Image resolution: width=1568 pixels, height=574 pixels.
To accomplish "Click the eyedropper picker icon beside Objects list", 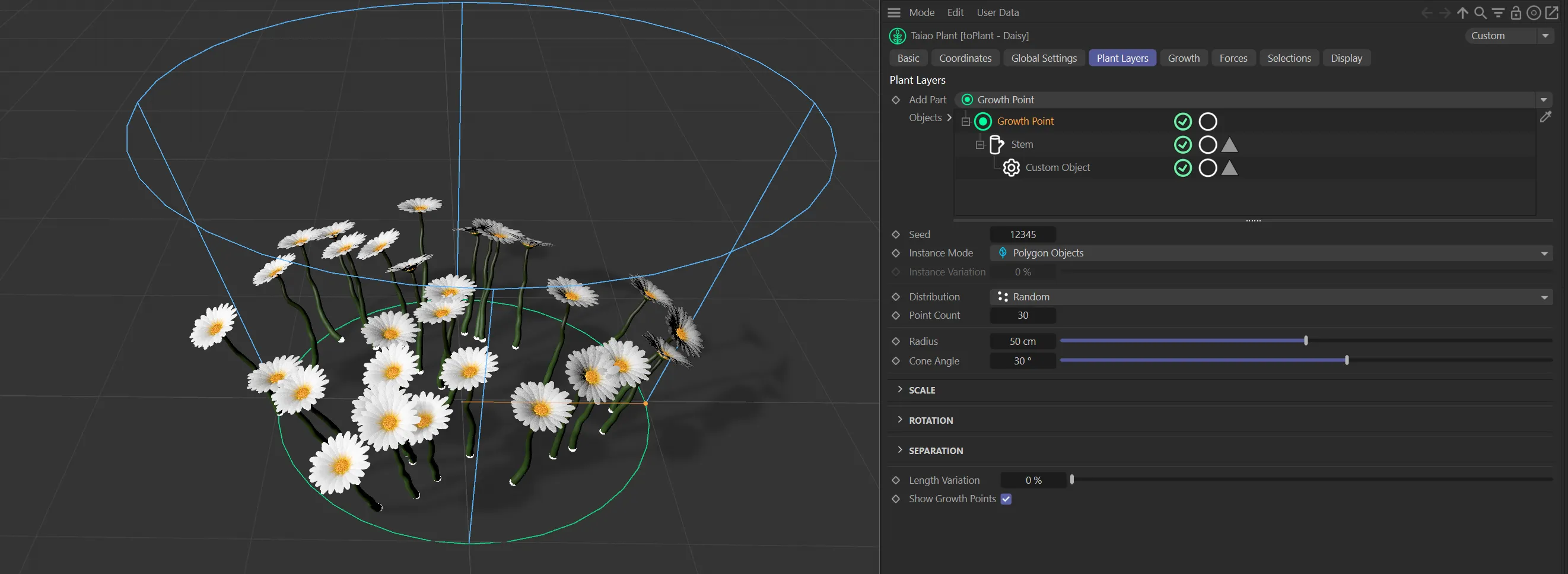I will (x=1545, y=117).
